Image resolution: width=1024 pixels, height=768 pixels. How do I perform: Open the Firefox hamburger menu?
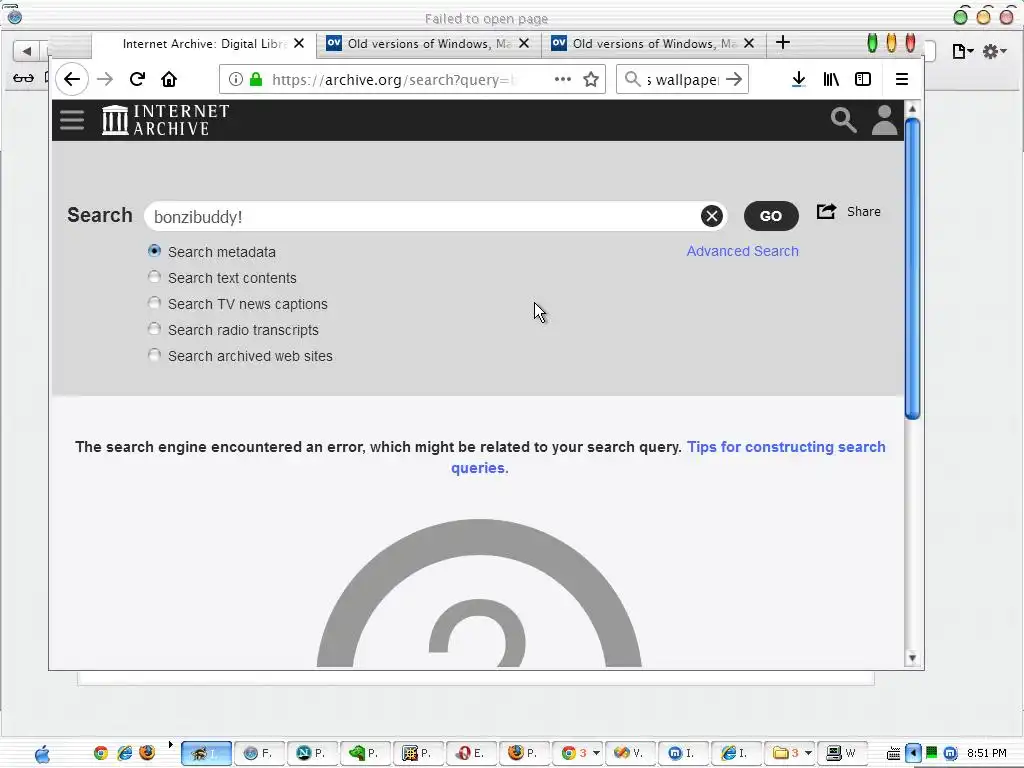click(902, 80)
